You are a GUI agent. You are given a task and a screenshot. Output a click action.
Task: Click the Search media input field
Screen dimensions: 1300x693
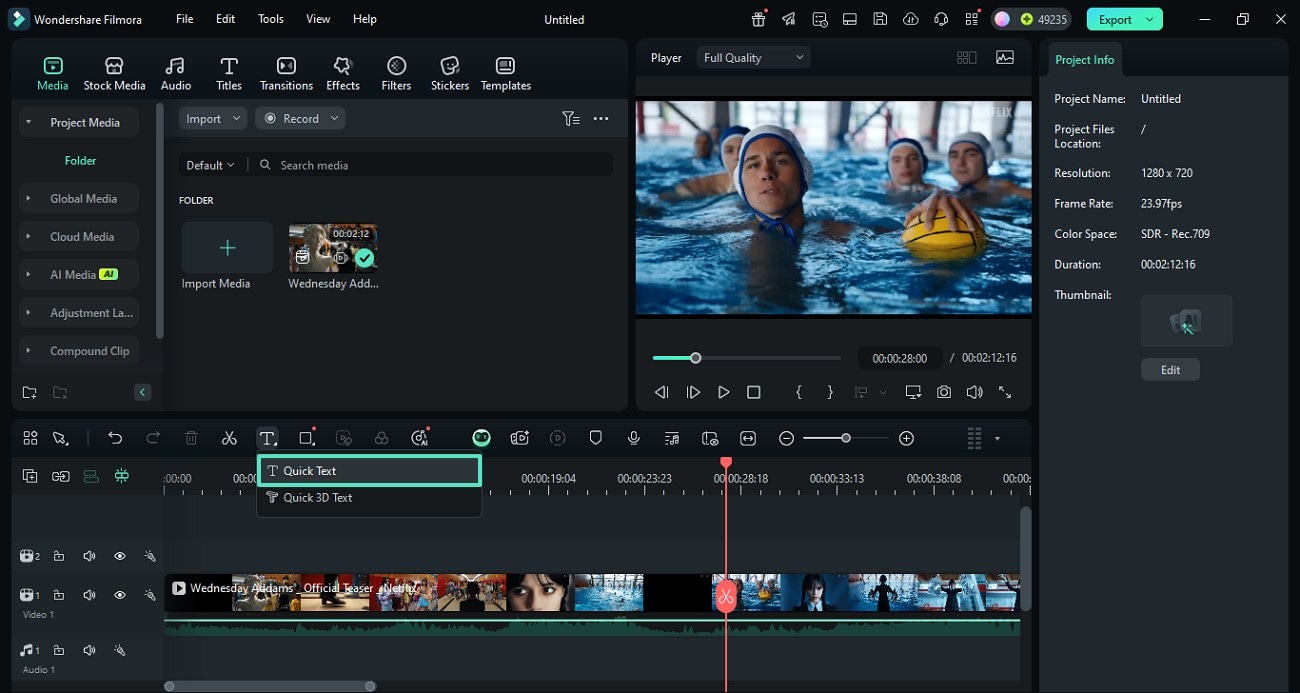click(x=433, y=165)
